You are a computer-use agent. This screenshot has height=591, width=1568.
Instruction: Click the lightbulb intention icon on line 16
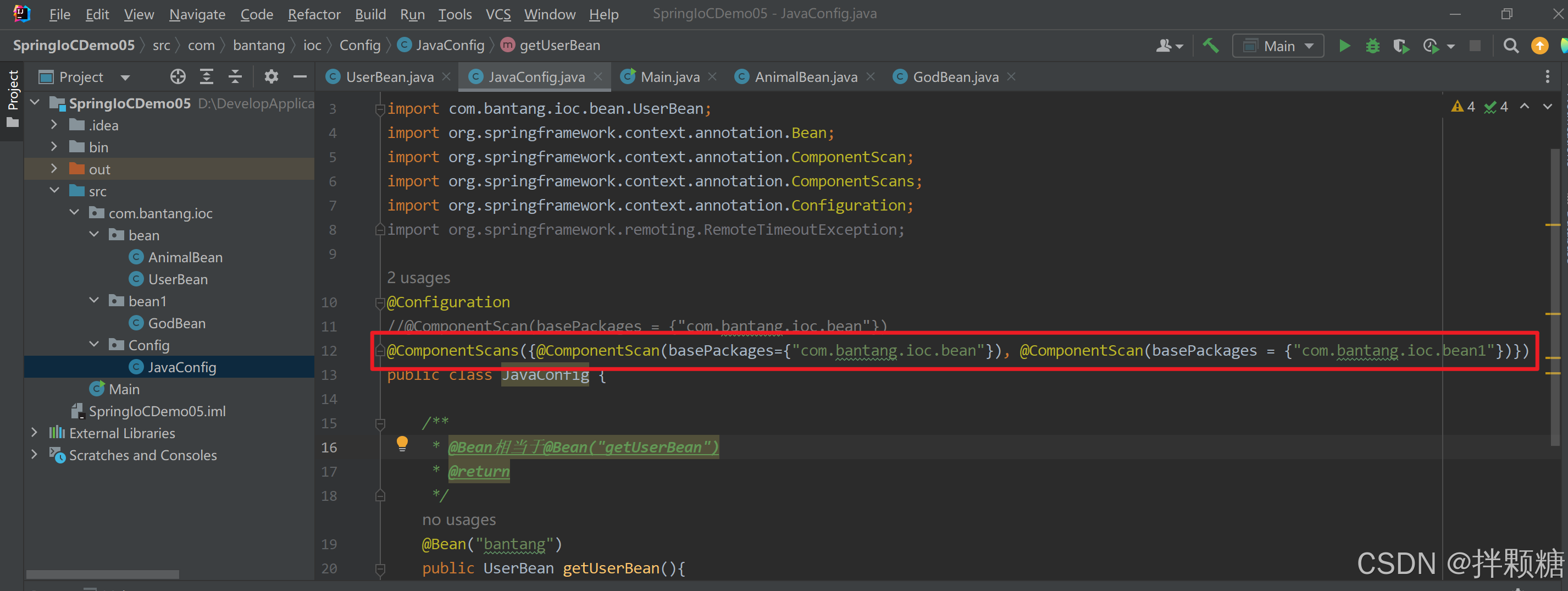402,444
